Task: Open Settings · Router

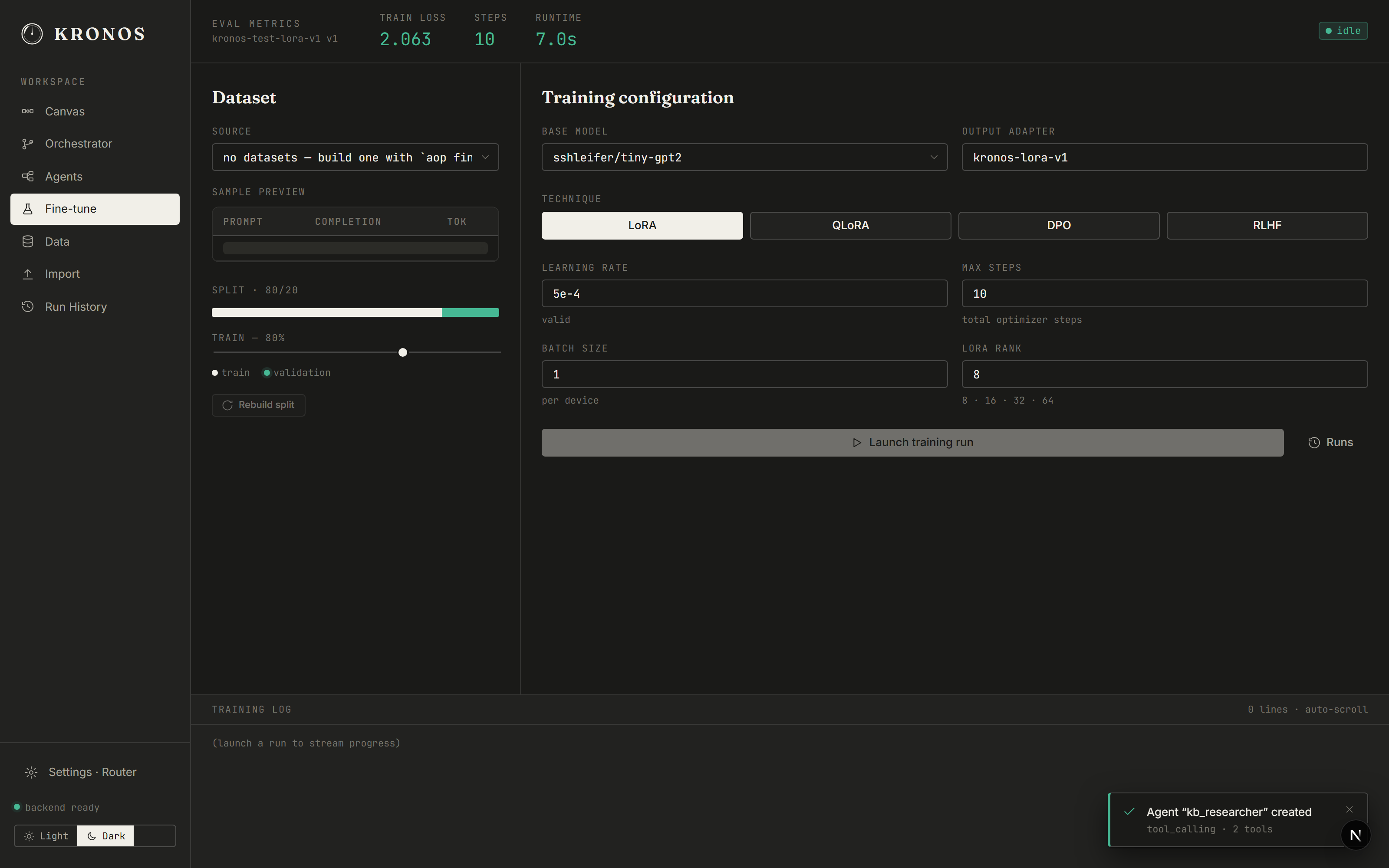Action: pos(95,772)
